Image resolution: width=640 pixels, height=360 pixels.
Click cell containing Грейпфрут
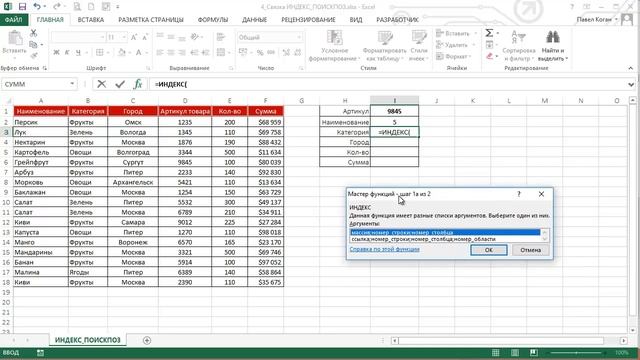tap(40, 162)
